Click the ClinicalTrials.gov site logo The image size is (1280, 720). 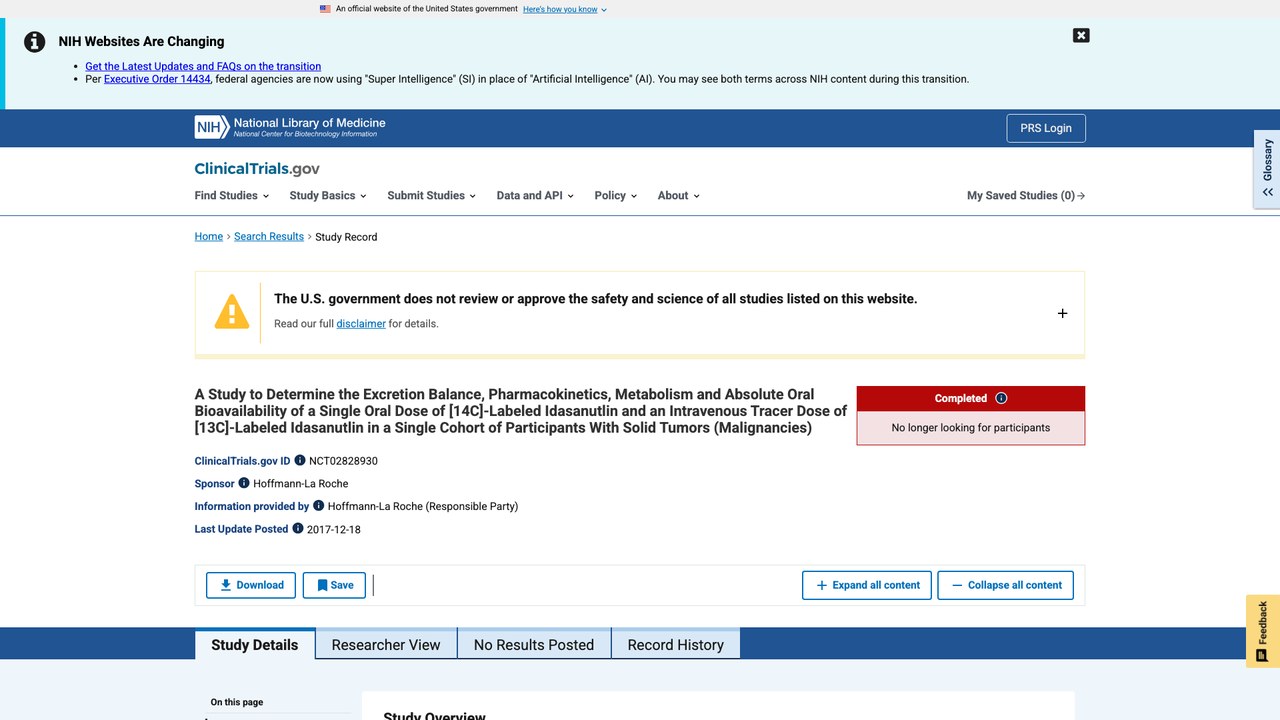(257, 169)
